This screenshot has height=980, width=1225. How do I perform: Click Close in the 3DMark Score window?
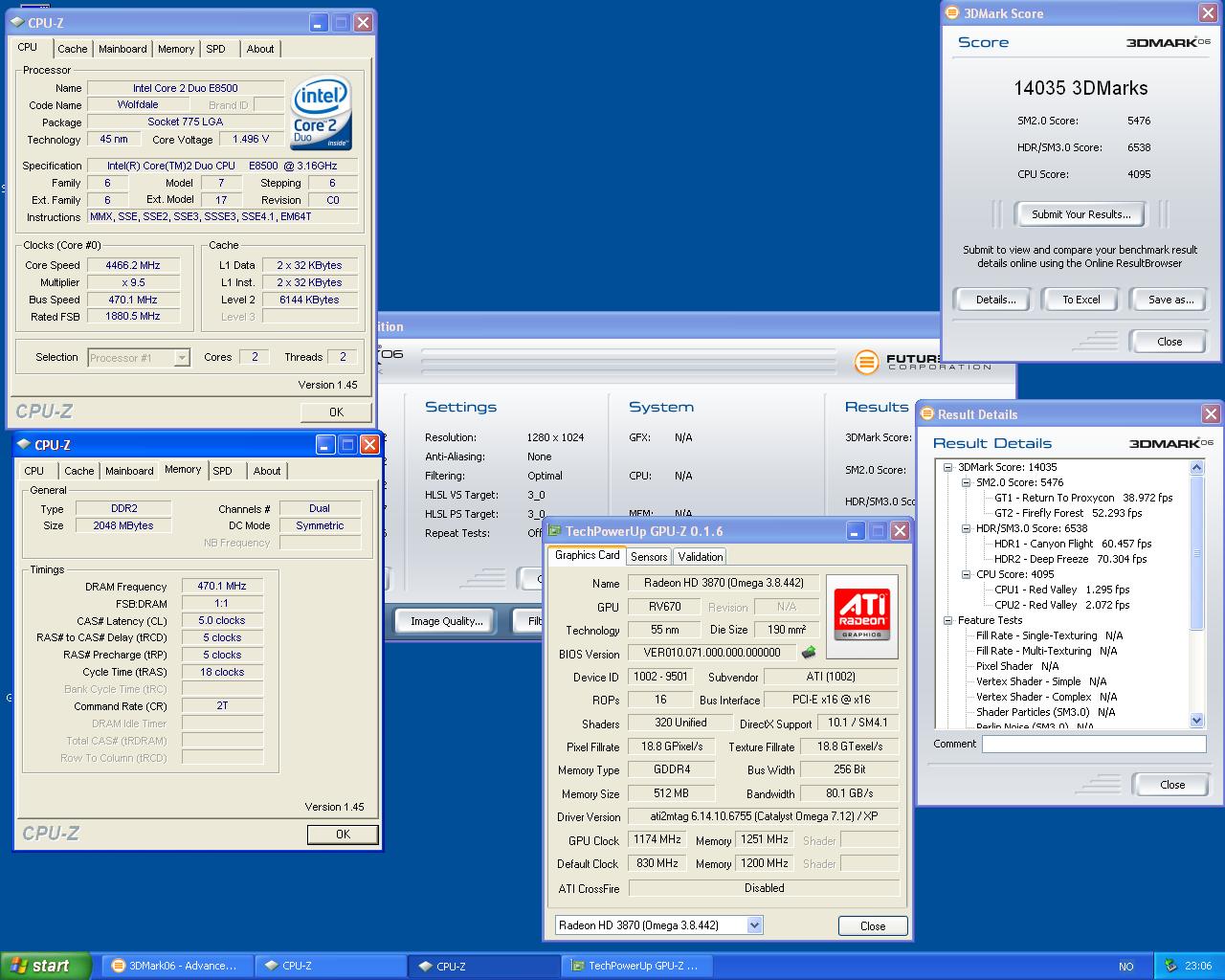tap(1169, 342)
